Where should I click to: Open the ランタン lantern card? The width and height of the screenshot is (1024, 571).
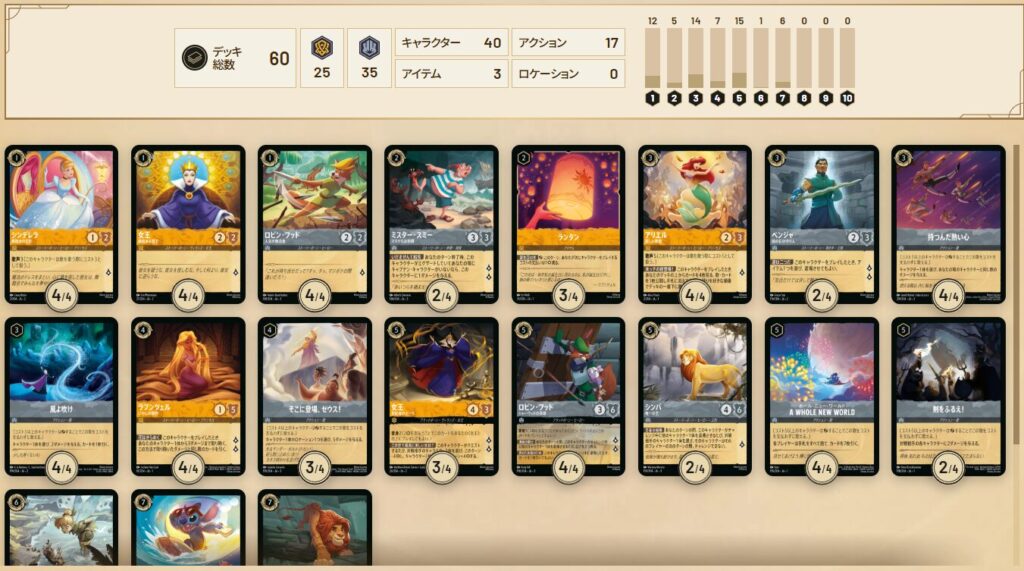tap(568, 224)
